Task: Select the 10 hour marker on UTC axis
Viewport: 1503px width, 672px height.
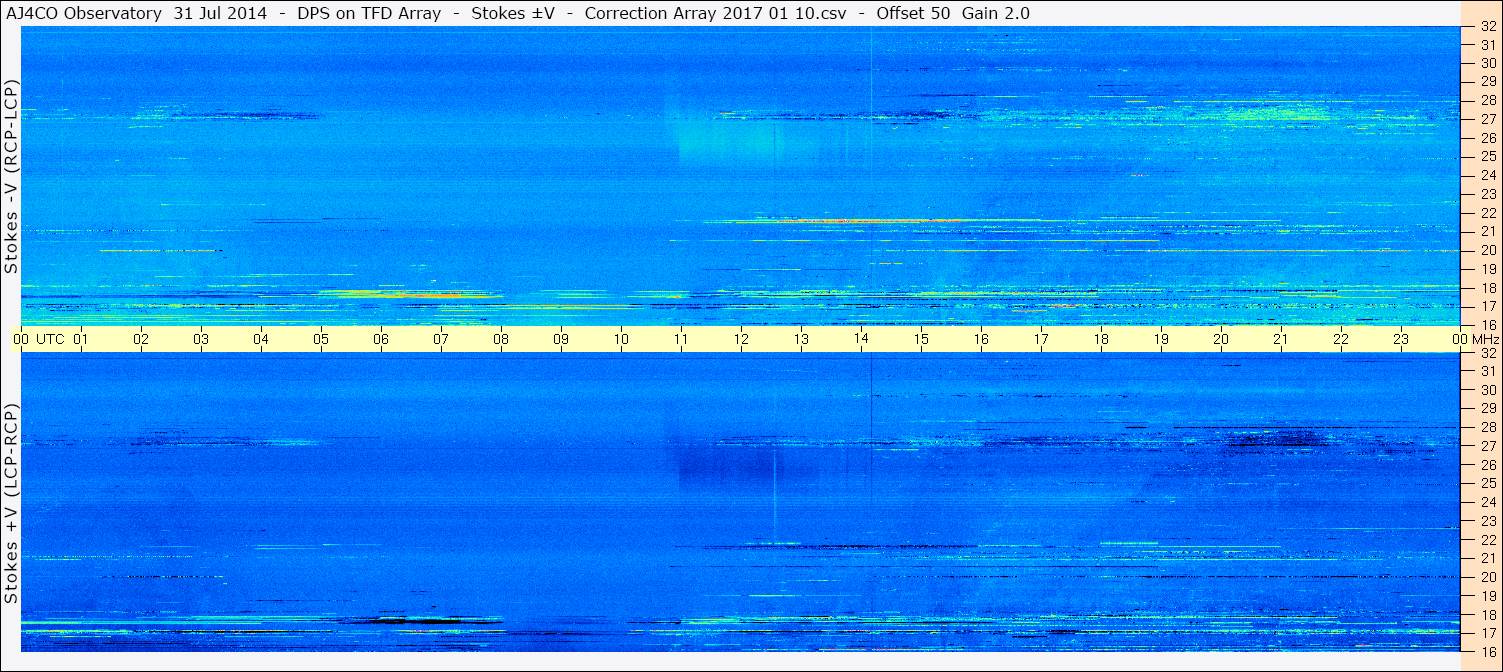Action: 621,339
